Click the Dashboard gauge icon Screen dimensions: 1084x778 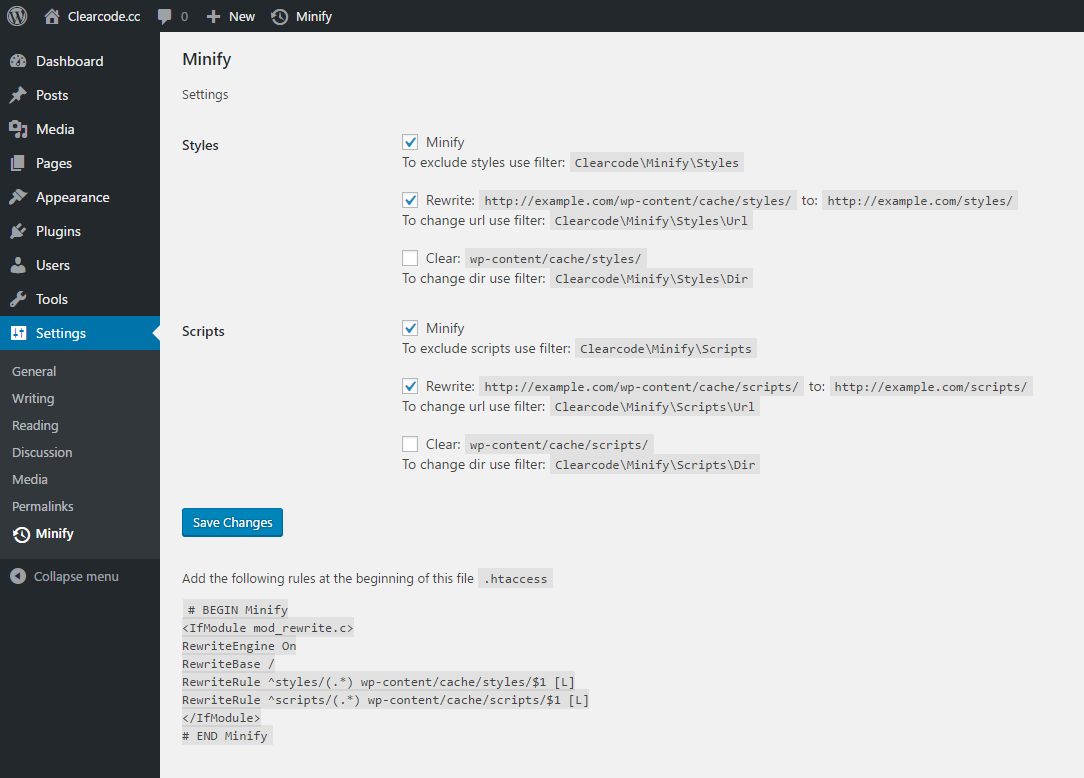point(18,61)
